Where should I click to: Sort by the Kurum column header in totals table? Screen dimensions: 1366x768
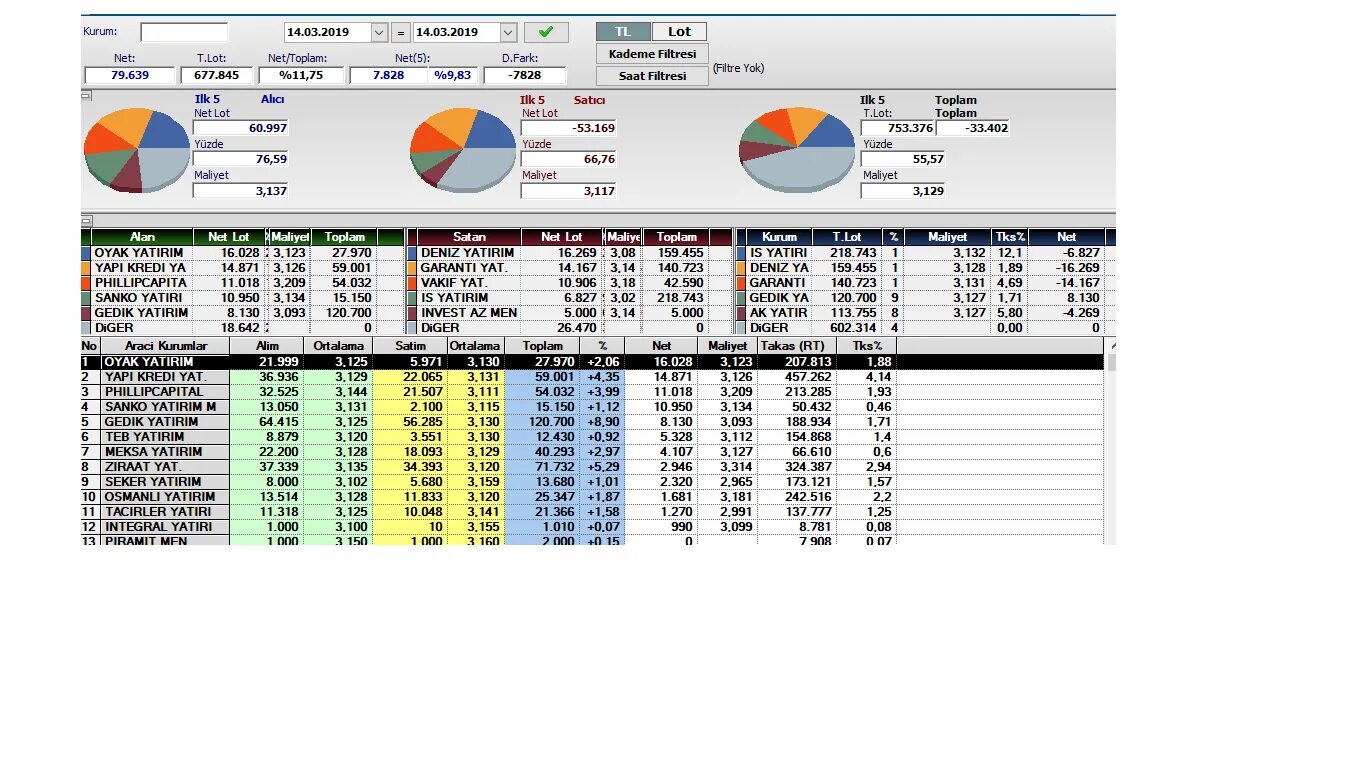(x=780, y=237)
